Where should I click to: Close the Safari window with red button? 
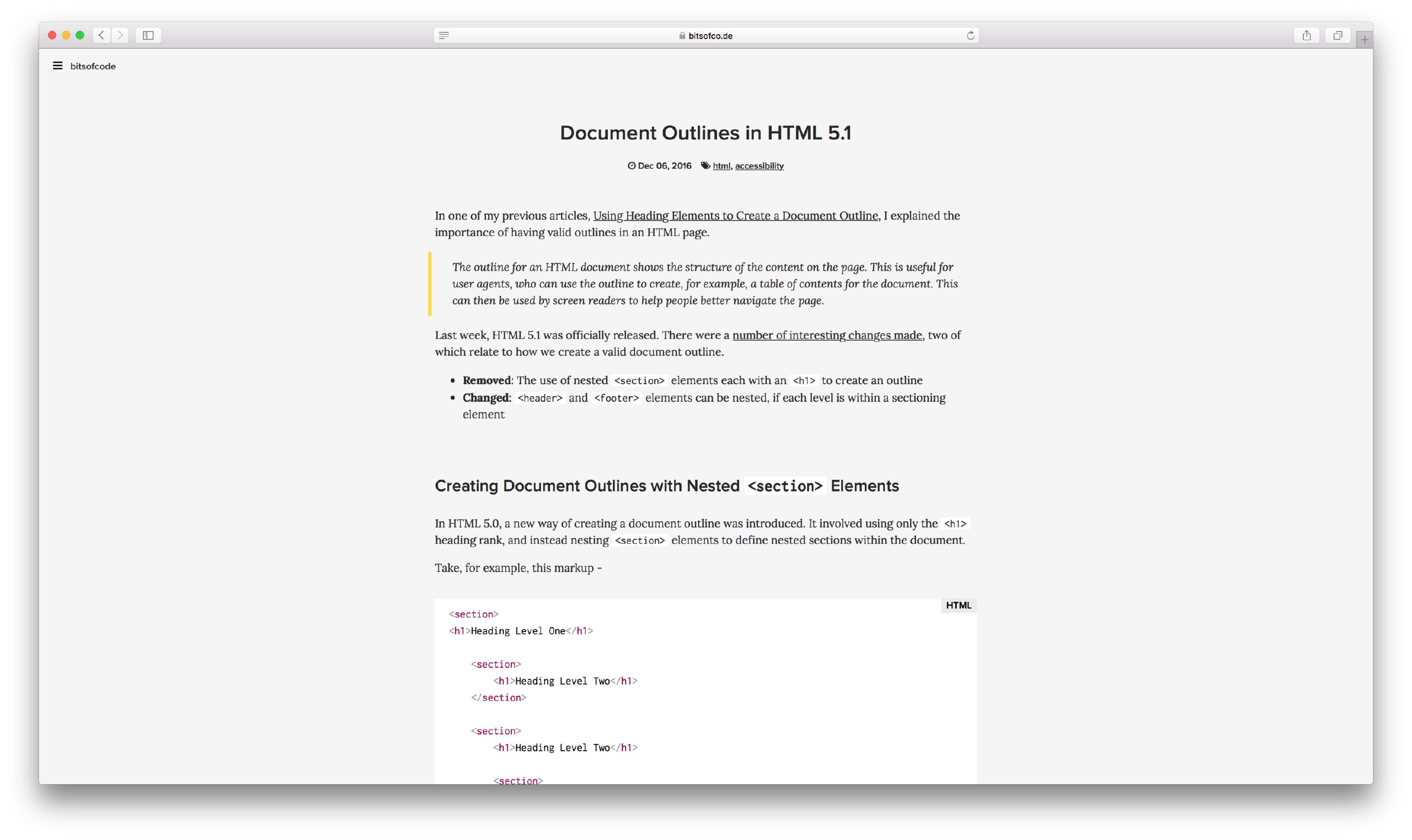click(52, 35)
